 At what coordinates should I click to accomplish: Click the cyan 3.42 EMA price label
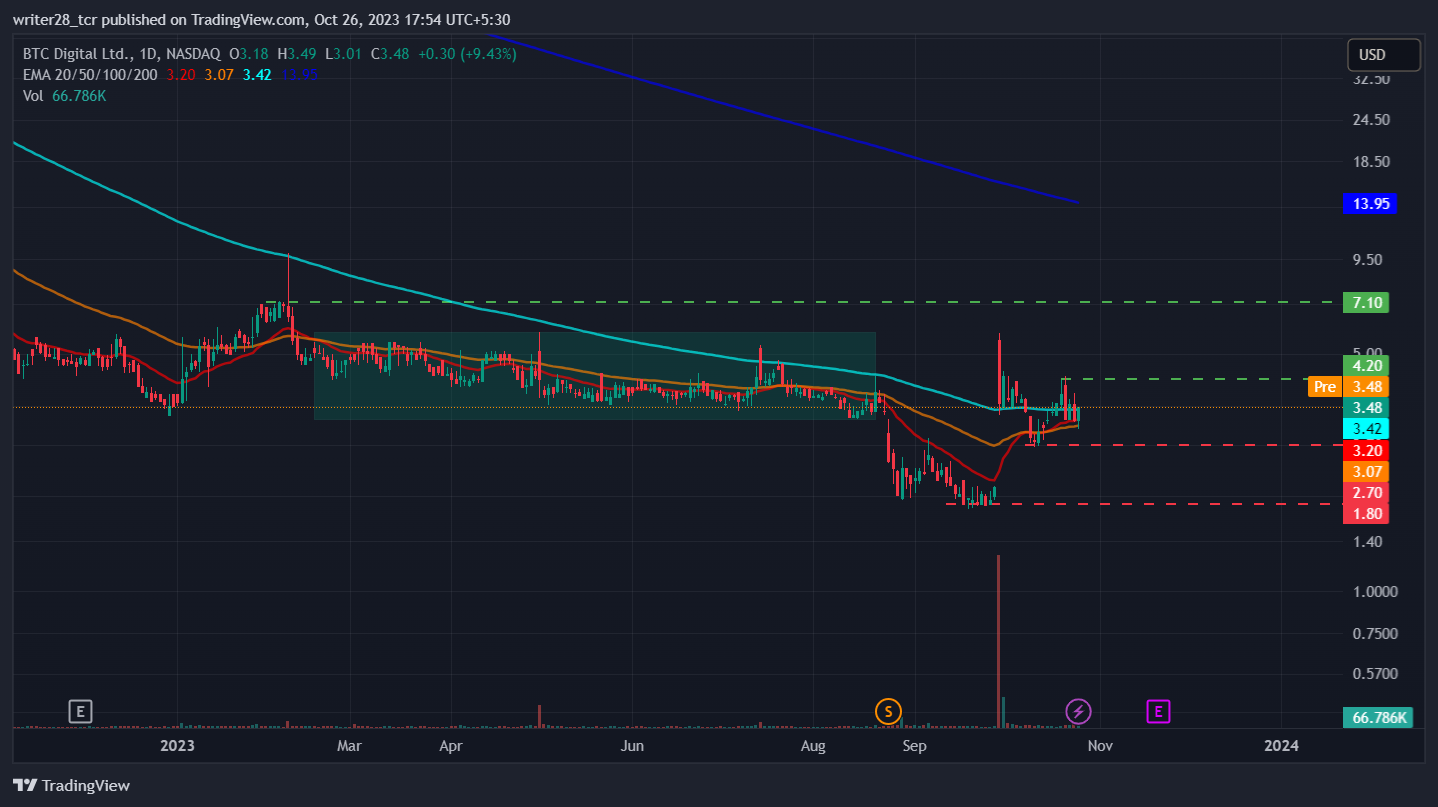click(1367, 429)
